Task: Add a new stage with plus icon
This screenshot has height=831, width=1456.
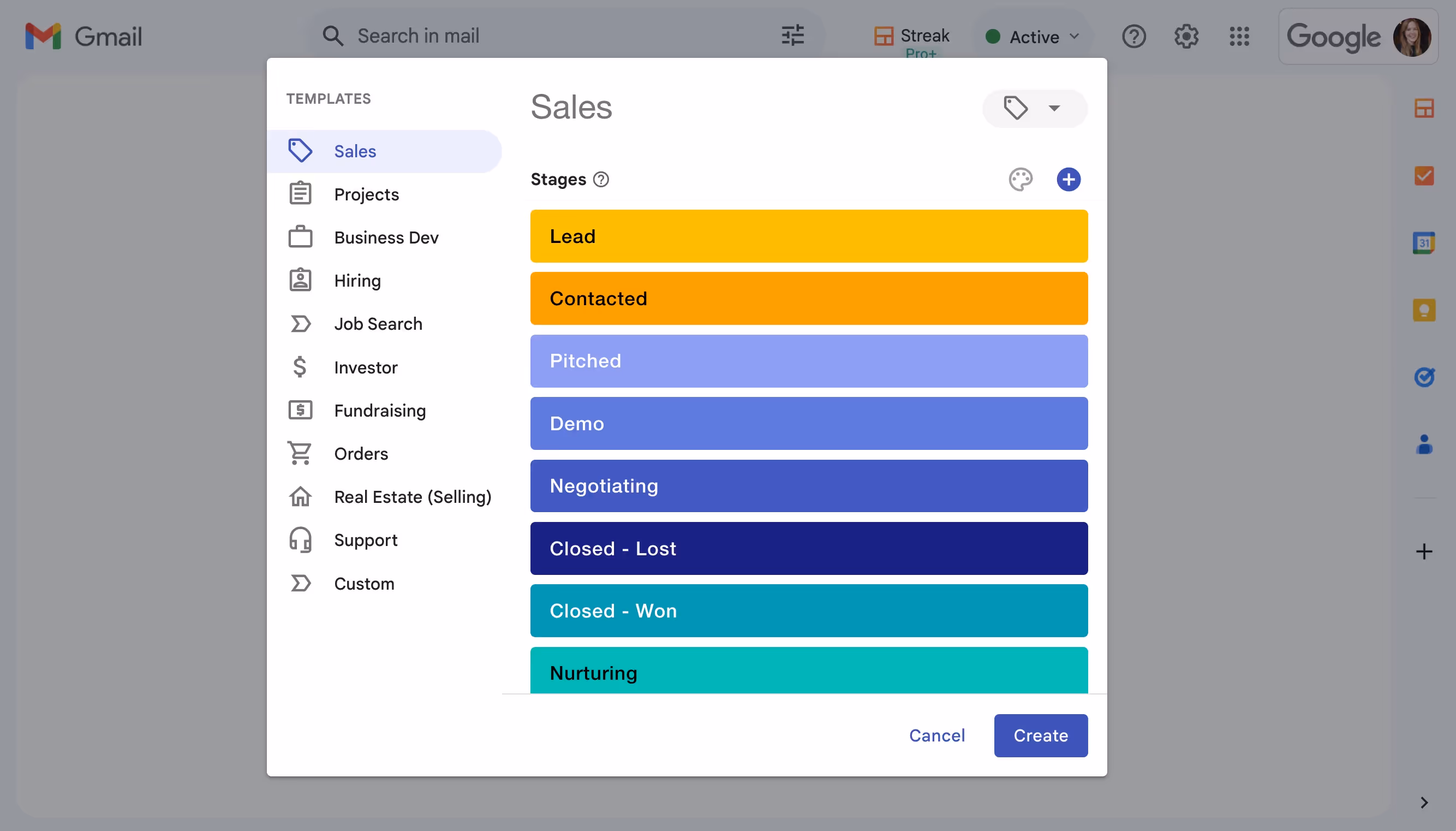Action: pos(1068,179)
